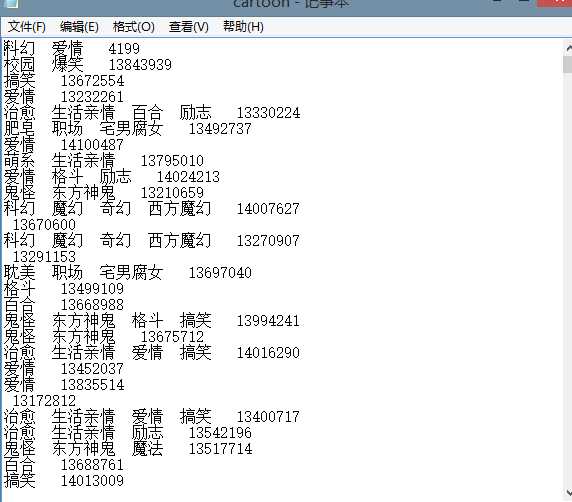Click the vertical scrollbar thumb
This screenshot has width=572, height=502.
pyautogui.click(x=568, y=64)
